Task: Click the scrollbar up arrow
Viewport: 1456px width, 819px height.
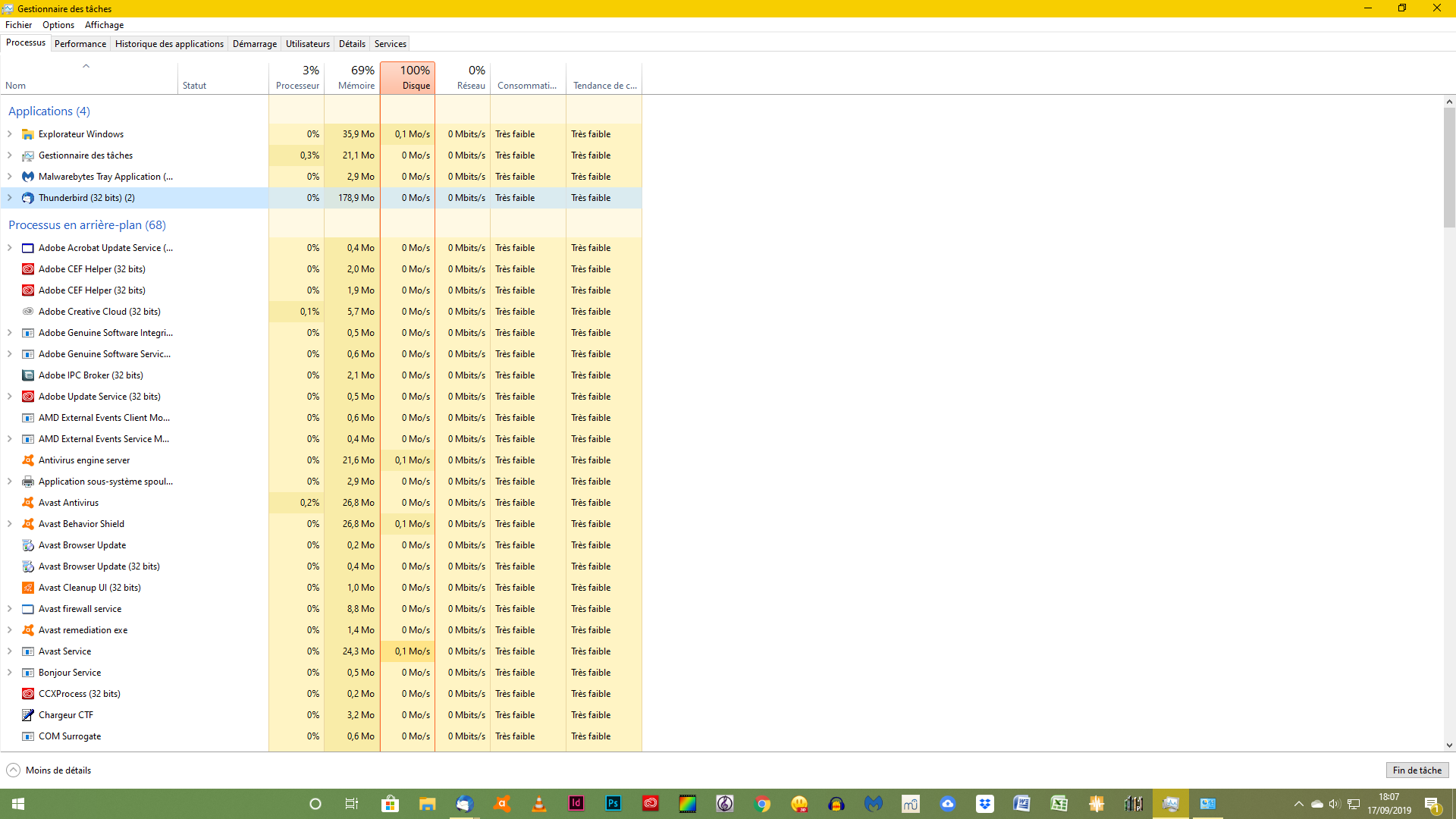Action: 1449,102
